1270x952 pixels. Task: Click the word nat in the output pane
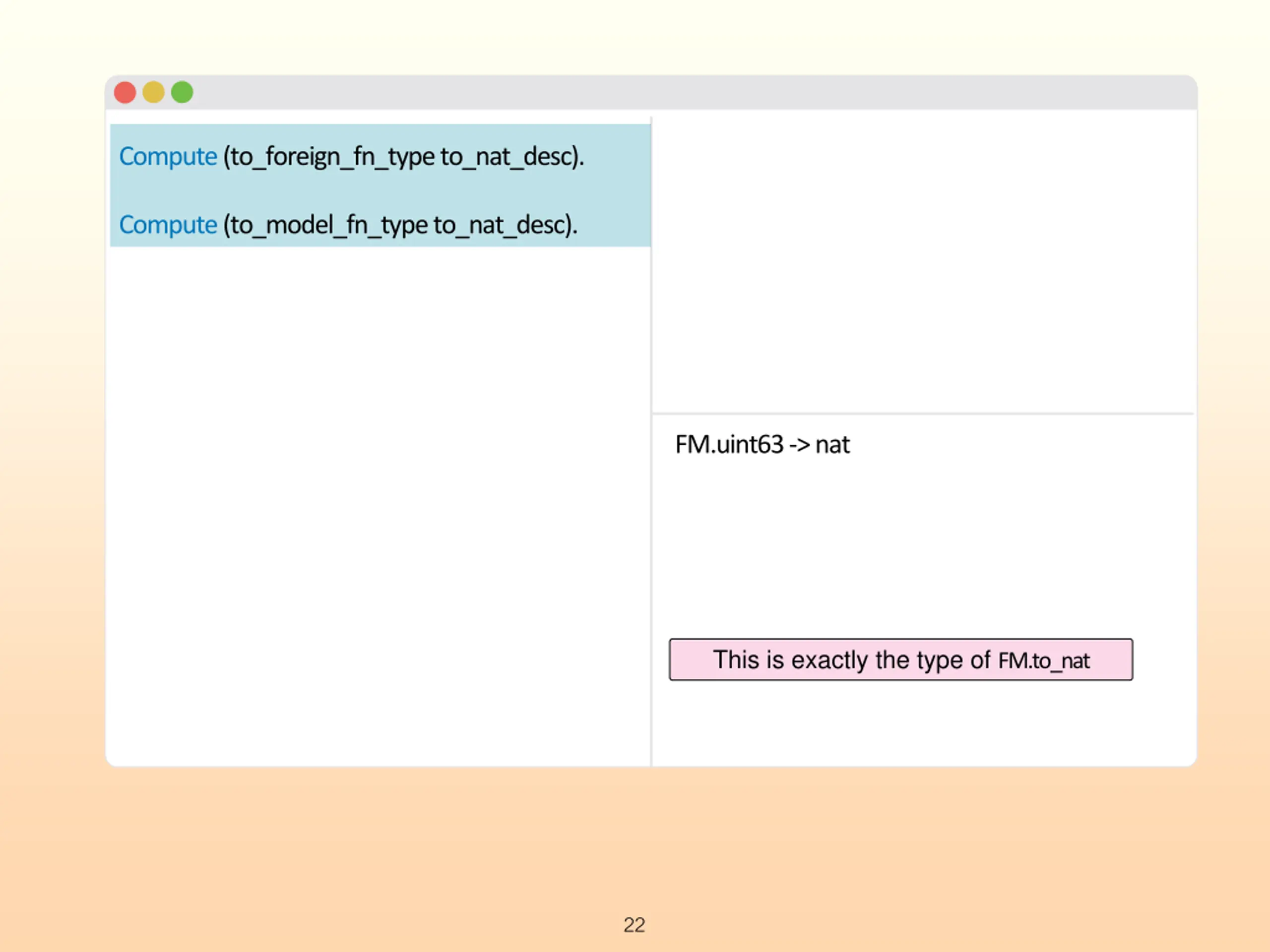(x=832, y=445)
